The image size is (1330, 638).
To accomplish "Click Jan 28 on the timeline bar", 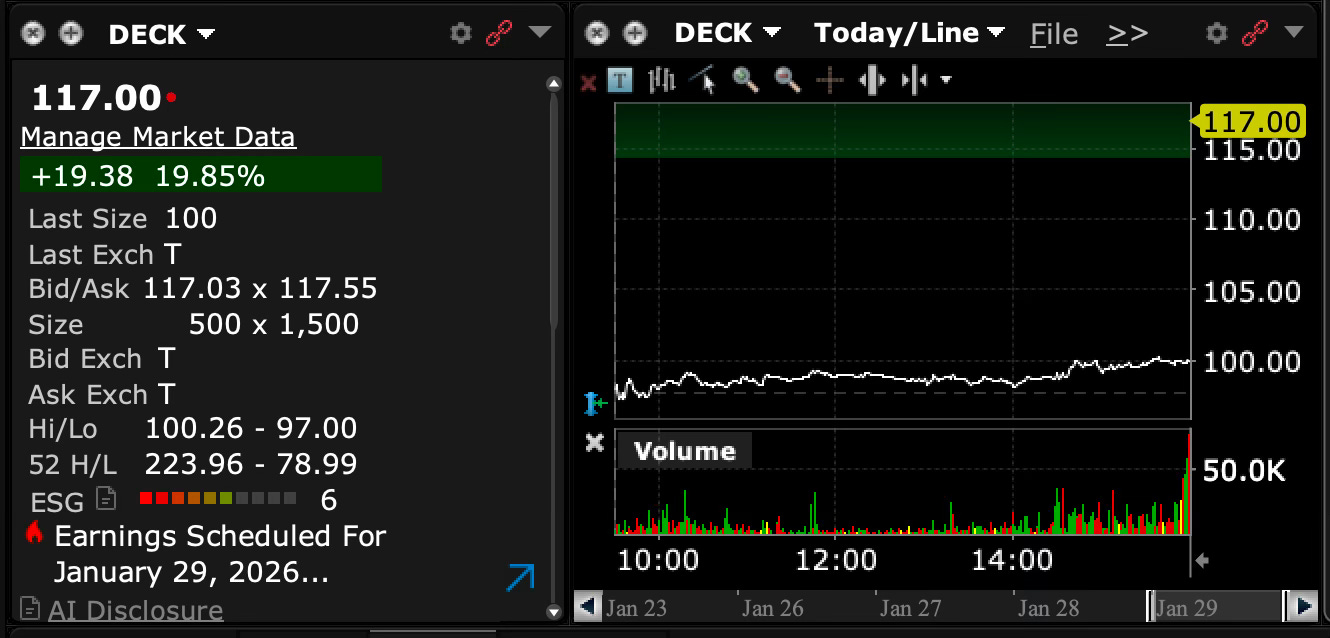I will 1048,607.
